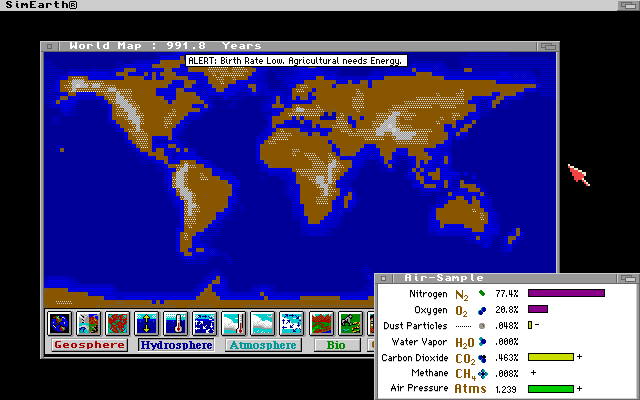Click the Hydrosphere button

pyautogui.click(x=176, y=345)
